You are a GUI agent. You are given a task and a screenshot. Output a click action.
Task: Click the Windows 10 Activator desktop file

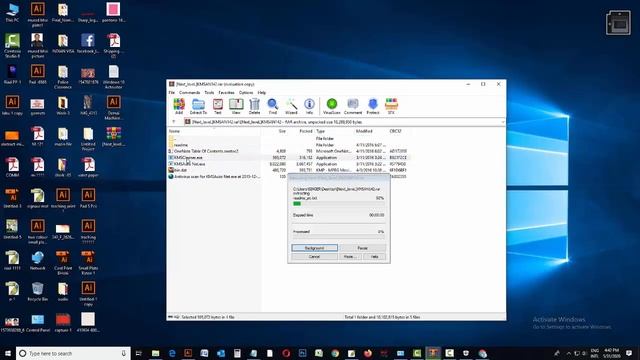click(113, 76)
